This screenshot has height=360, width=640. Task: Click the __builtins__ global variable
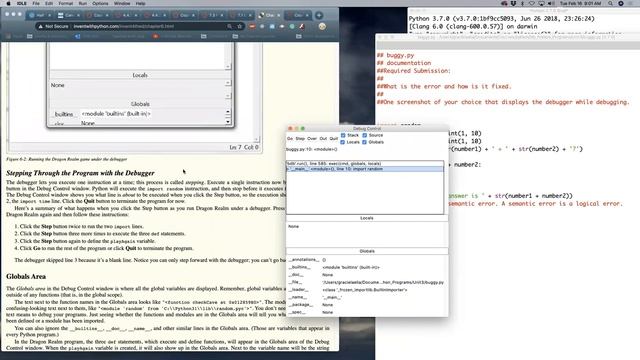300,267
